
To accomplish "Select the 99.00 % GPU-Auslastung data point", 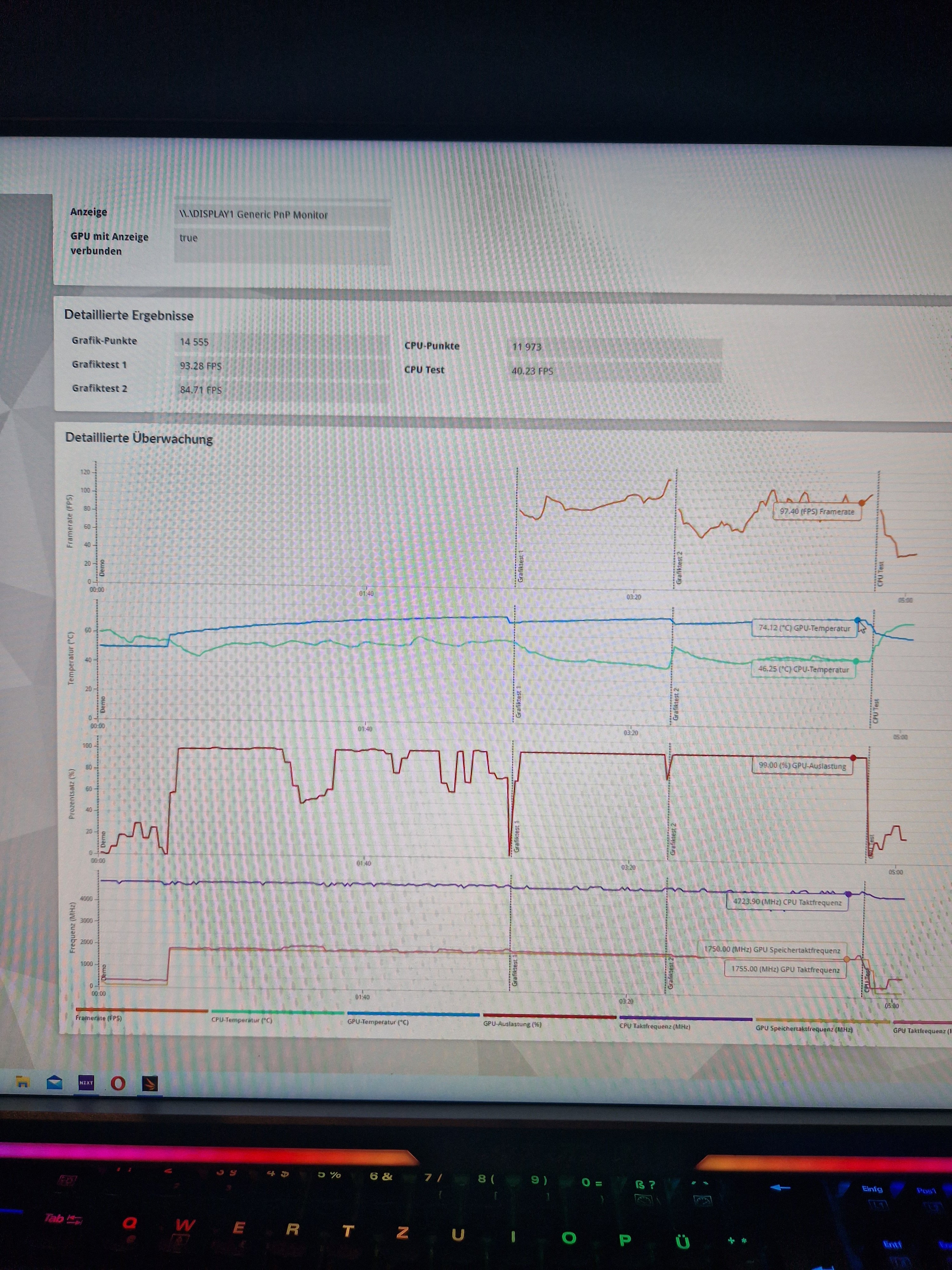I will [x=853, y=758].
